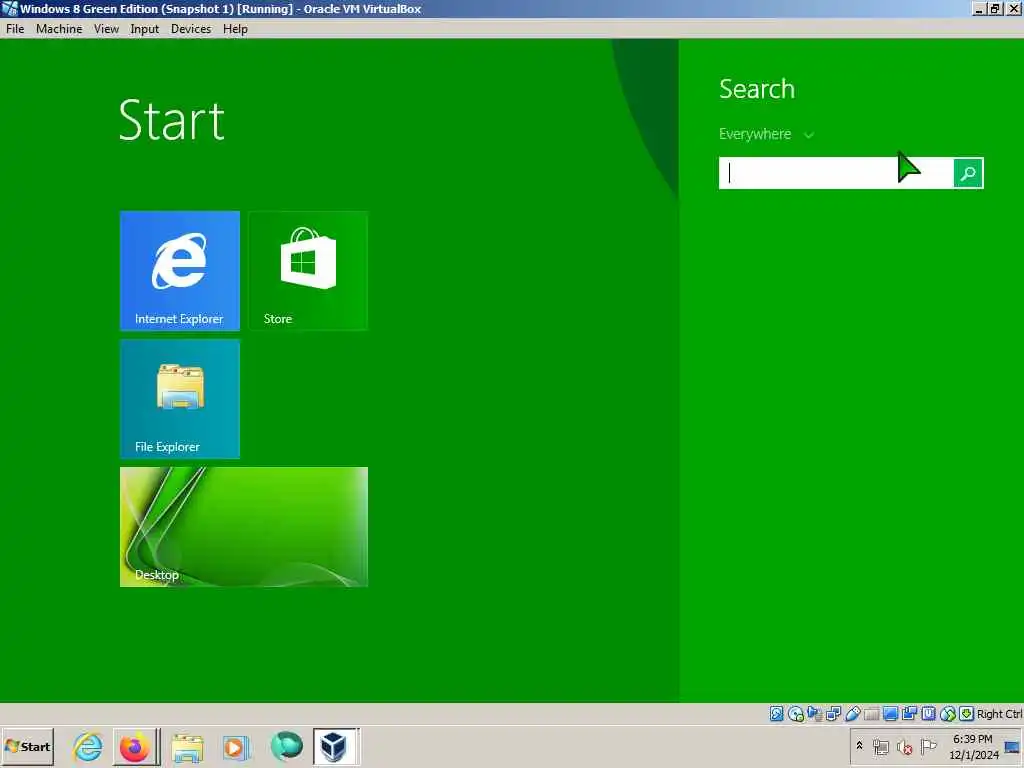Open the Help menu
Screen dimensions: 1024x768
click(235, 29)
